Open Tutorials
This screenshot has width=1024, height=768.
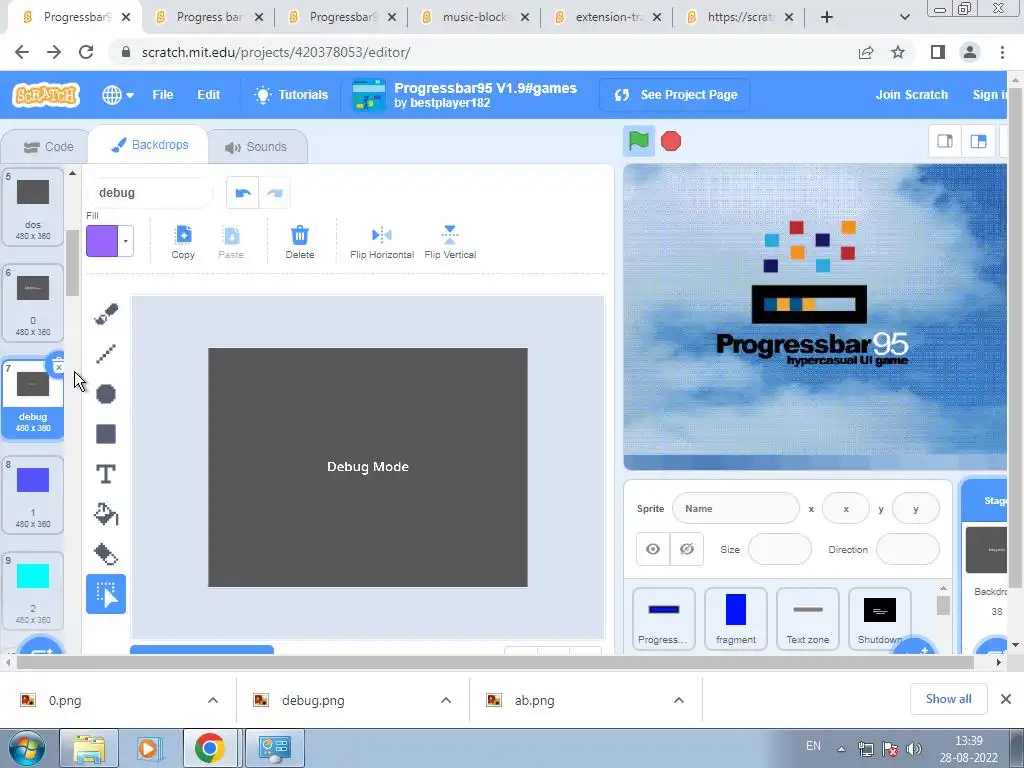click(291, 95)
